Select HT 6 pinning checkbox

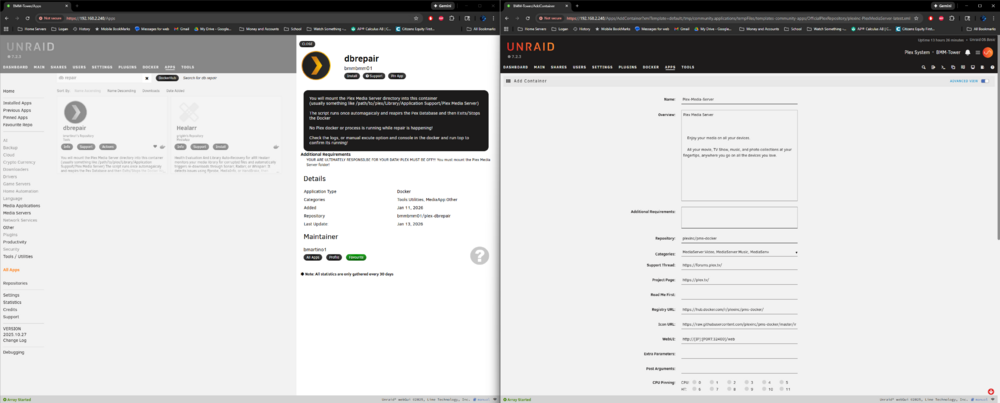click(693, 388)
